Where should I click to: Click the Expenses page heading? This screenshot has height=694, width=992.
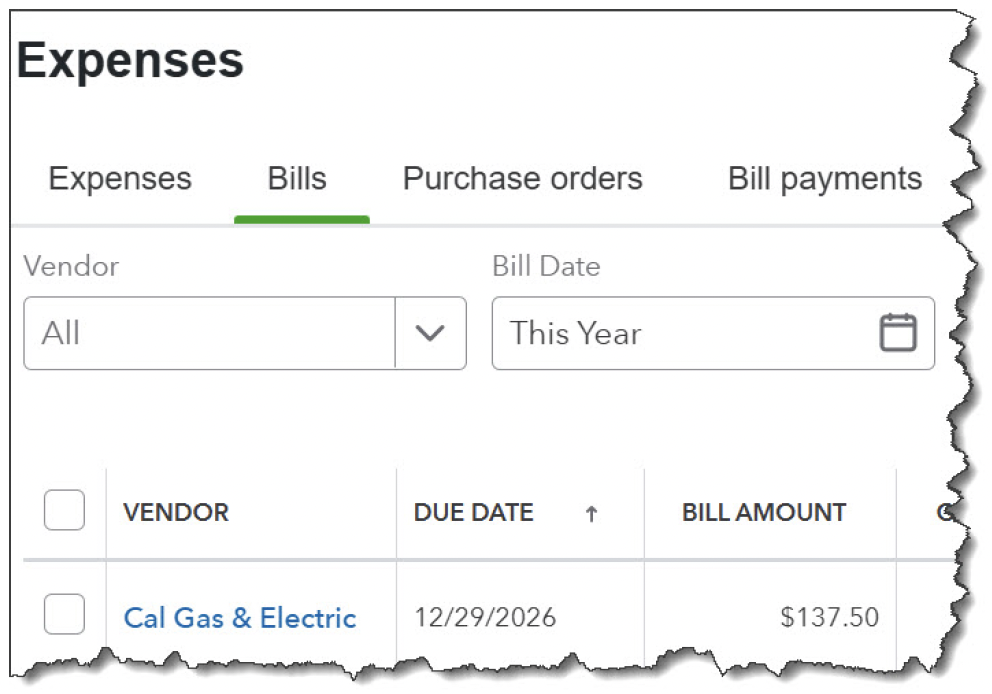(130, 61)
